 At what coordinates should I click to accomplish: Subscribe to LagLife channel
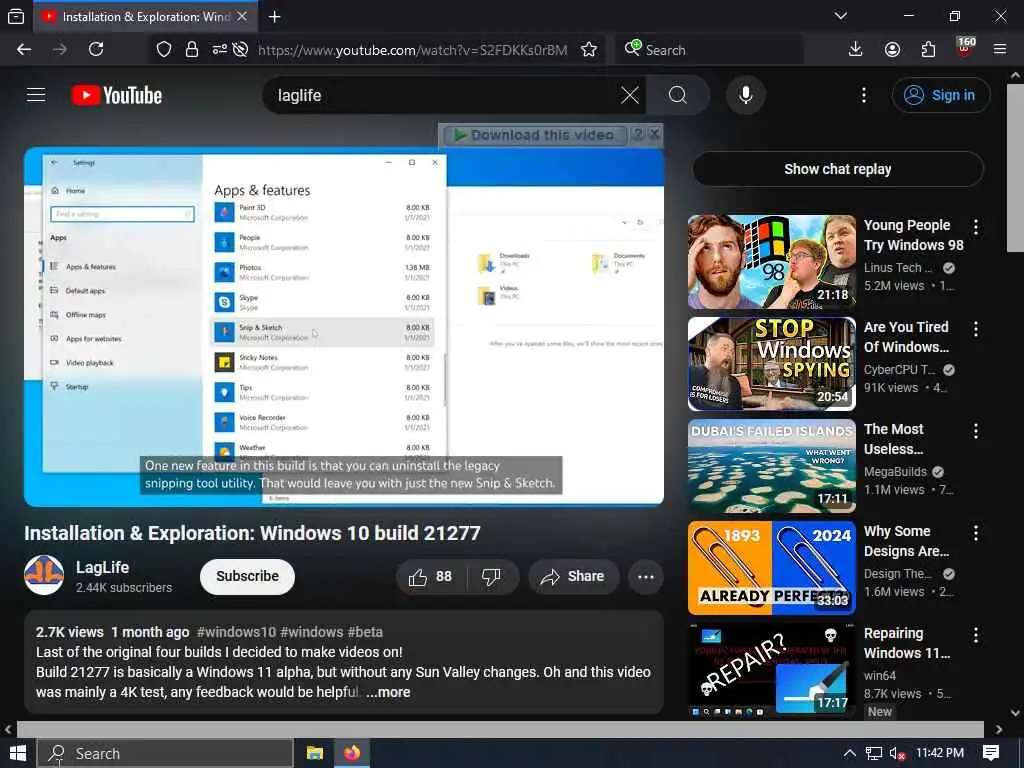coord(248,577)
